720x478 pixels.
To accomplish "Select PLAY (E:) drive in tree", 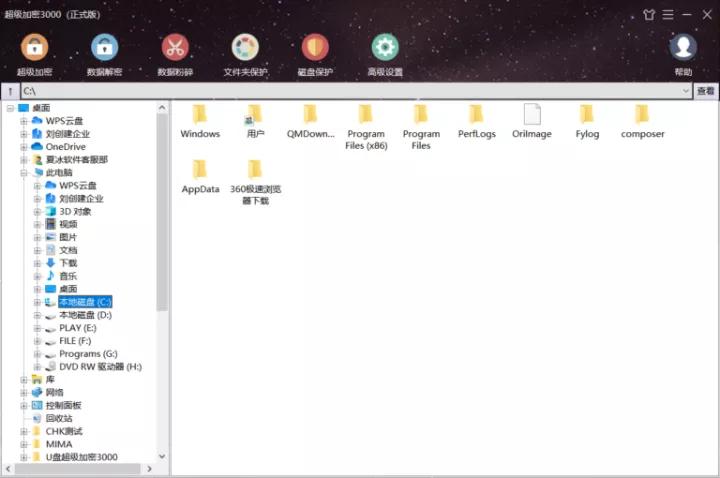I will (77, 328).
